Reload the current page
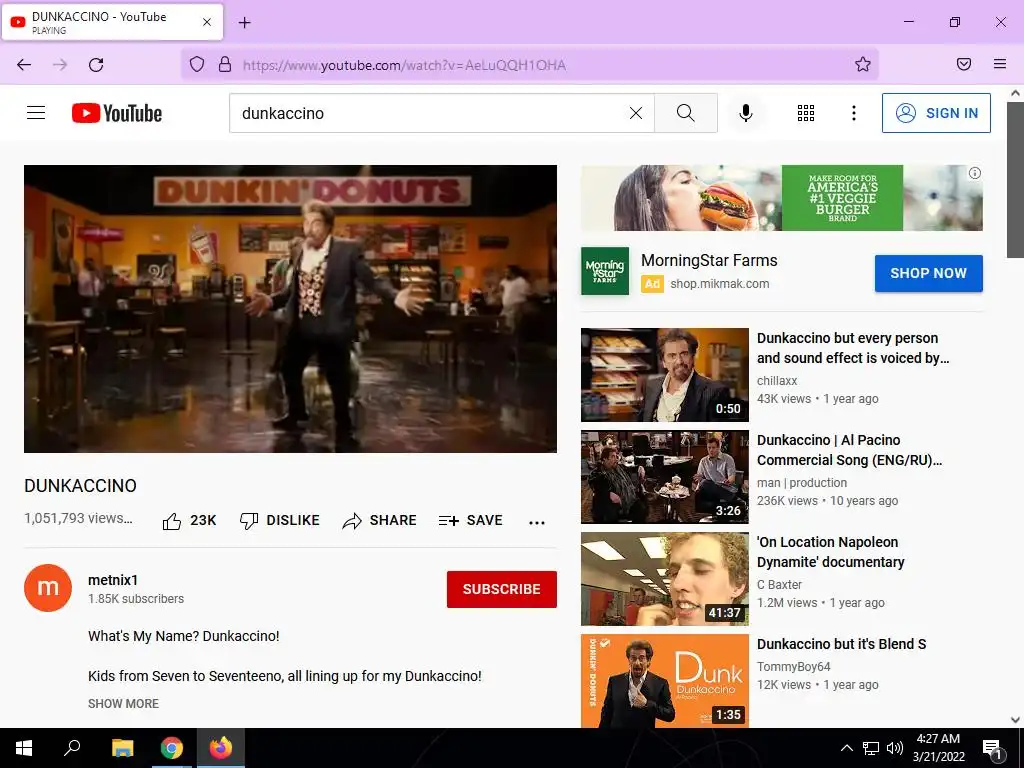The image size is (1024, 768). click(96, 65)
